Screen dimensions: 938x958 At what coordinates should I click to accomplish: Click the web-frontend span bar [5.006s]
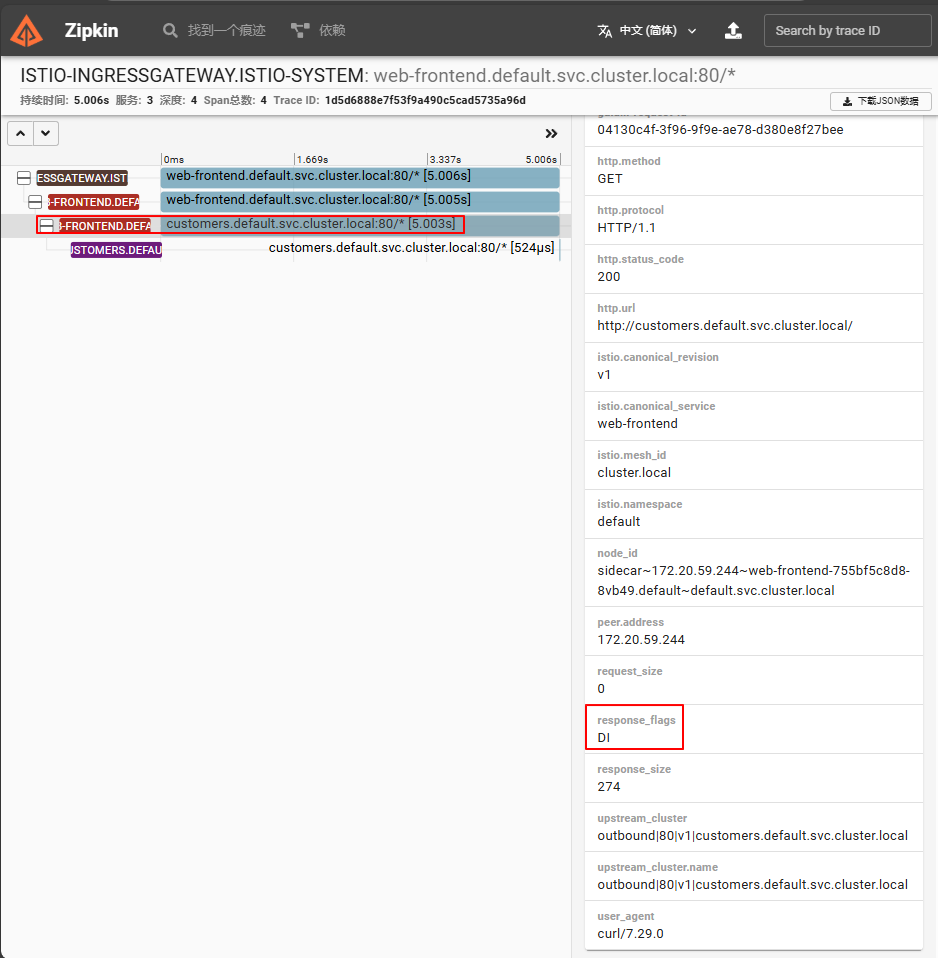[360, 177]
